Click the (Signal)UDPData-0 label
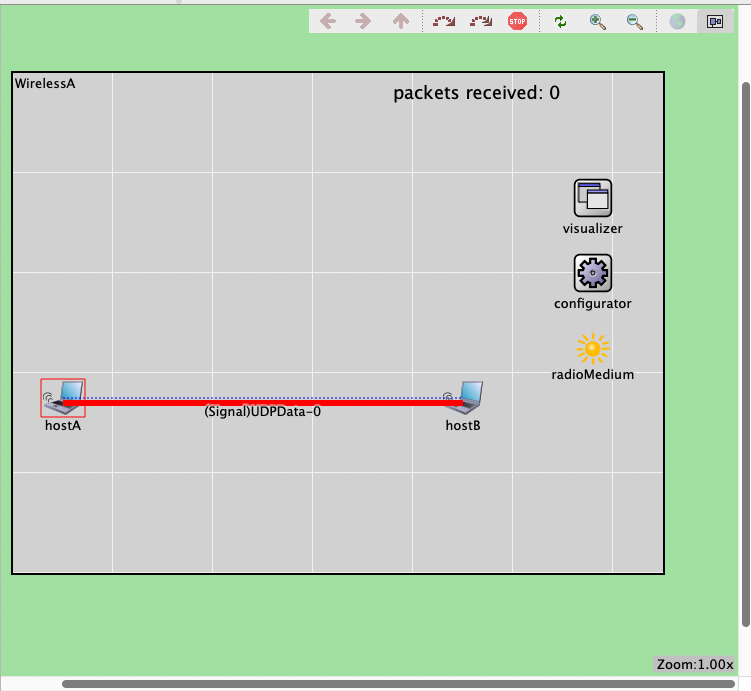This screenshot has height=691, width=751. click(x=262, y=412)
